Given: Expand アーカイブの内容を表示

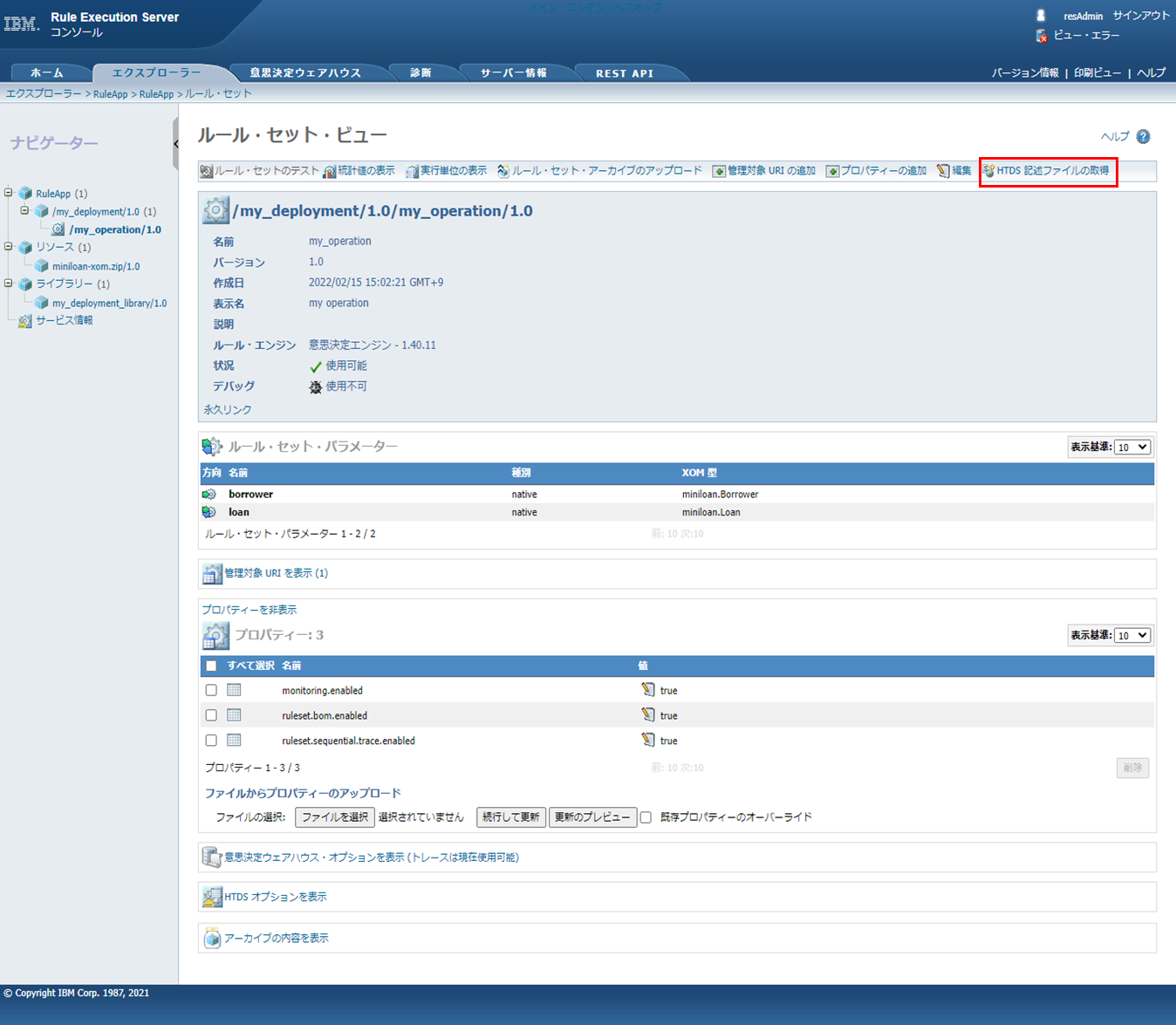Looking at the screenshot, I should tap(277, 939).
